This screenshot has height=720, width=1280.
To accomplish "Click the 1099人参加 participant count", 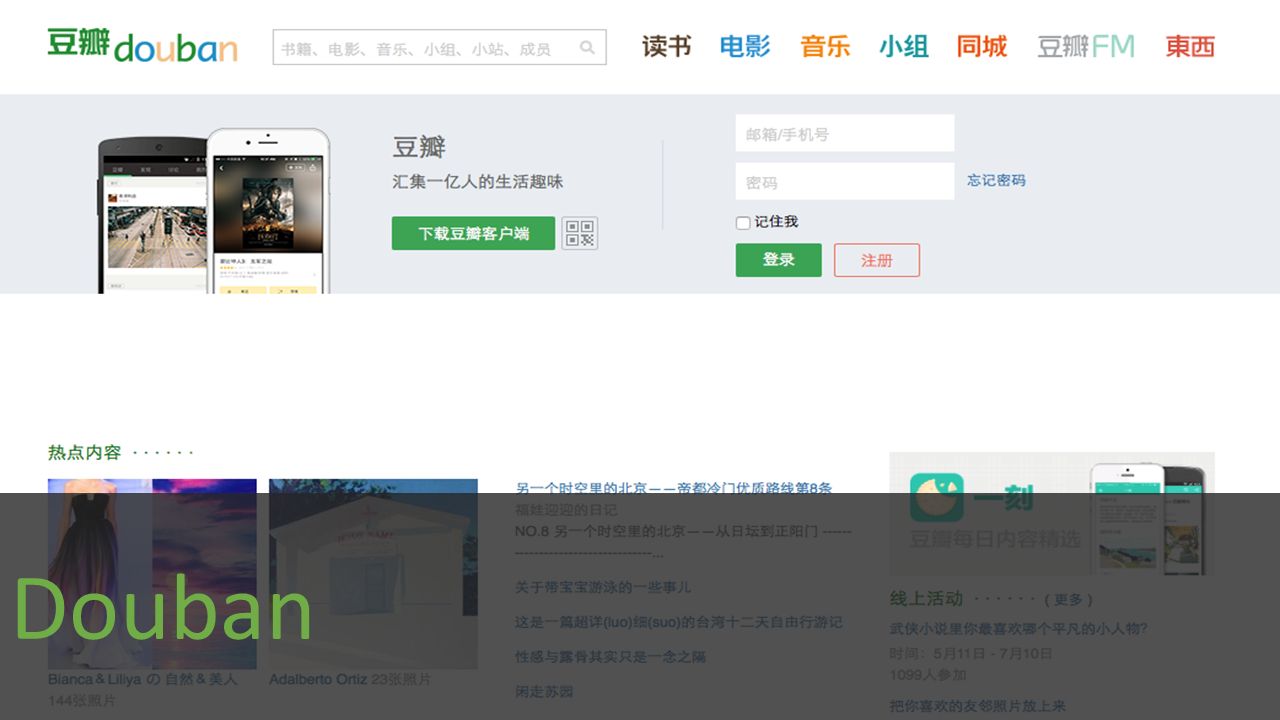I will [928, 675].
